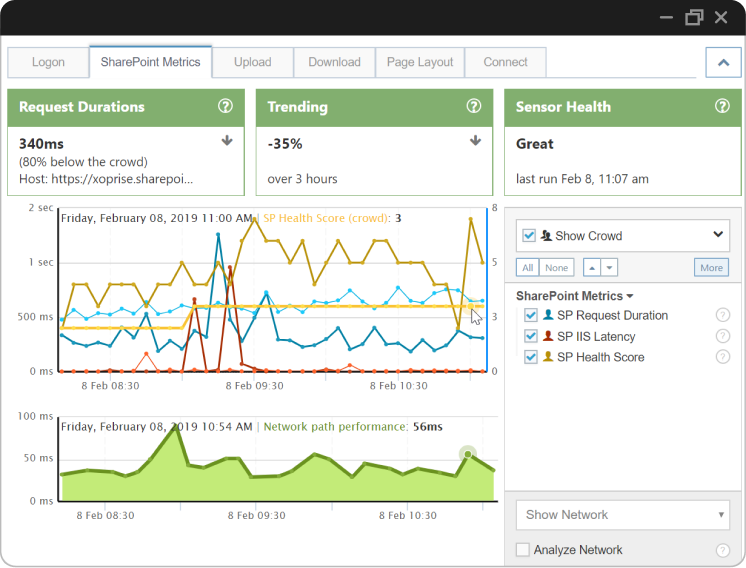Click the highlighted network path data point
This screenshot has height=568, width=746.
468,454
